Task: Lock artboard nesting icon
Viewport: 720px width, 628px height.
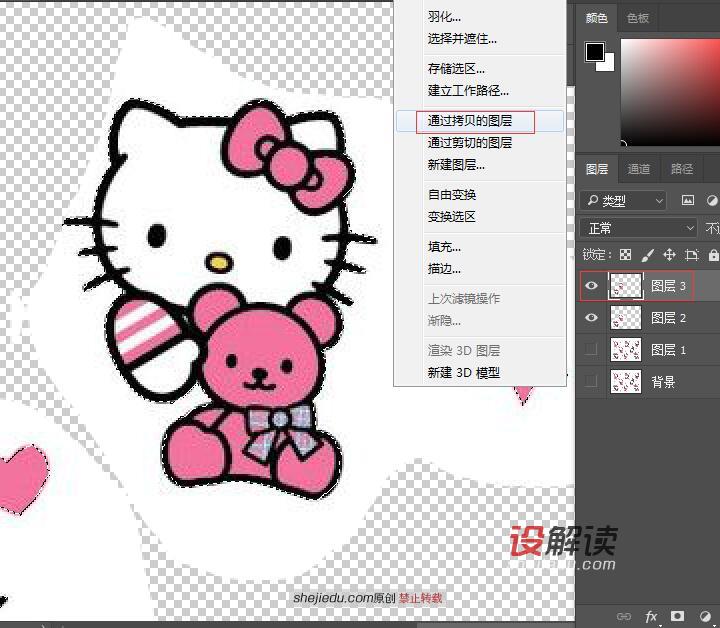Action: coord(692,255)
